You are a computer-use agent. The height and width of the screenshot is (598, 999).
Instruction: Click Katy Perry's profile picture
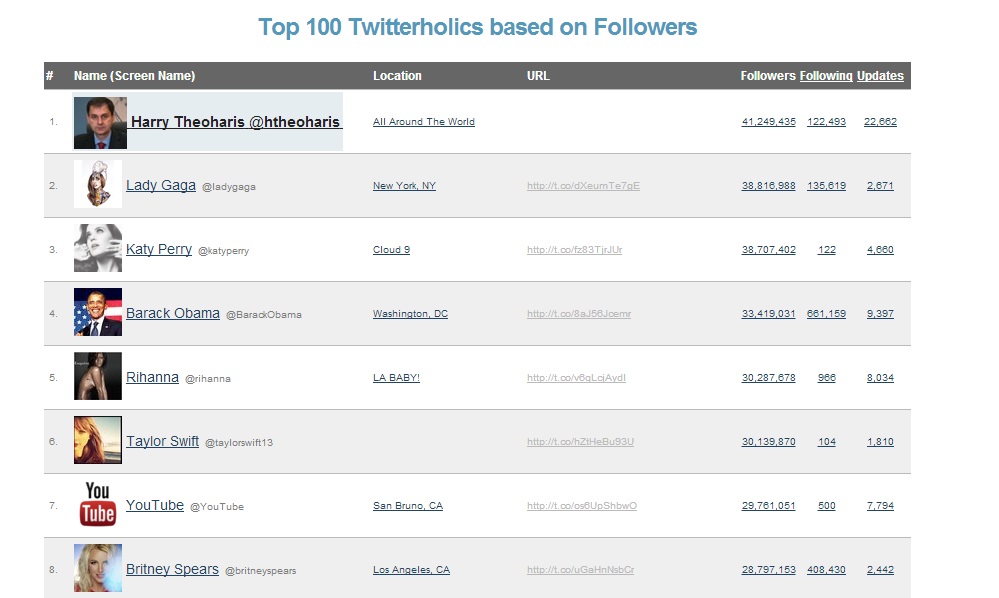[98, 249]
